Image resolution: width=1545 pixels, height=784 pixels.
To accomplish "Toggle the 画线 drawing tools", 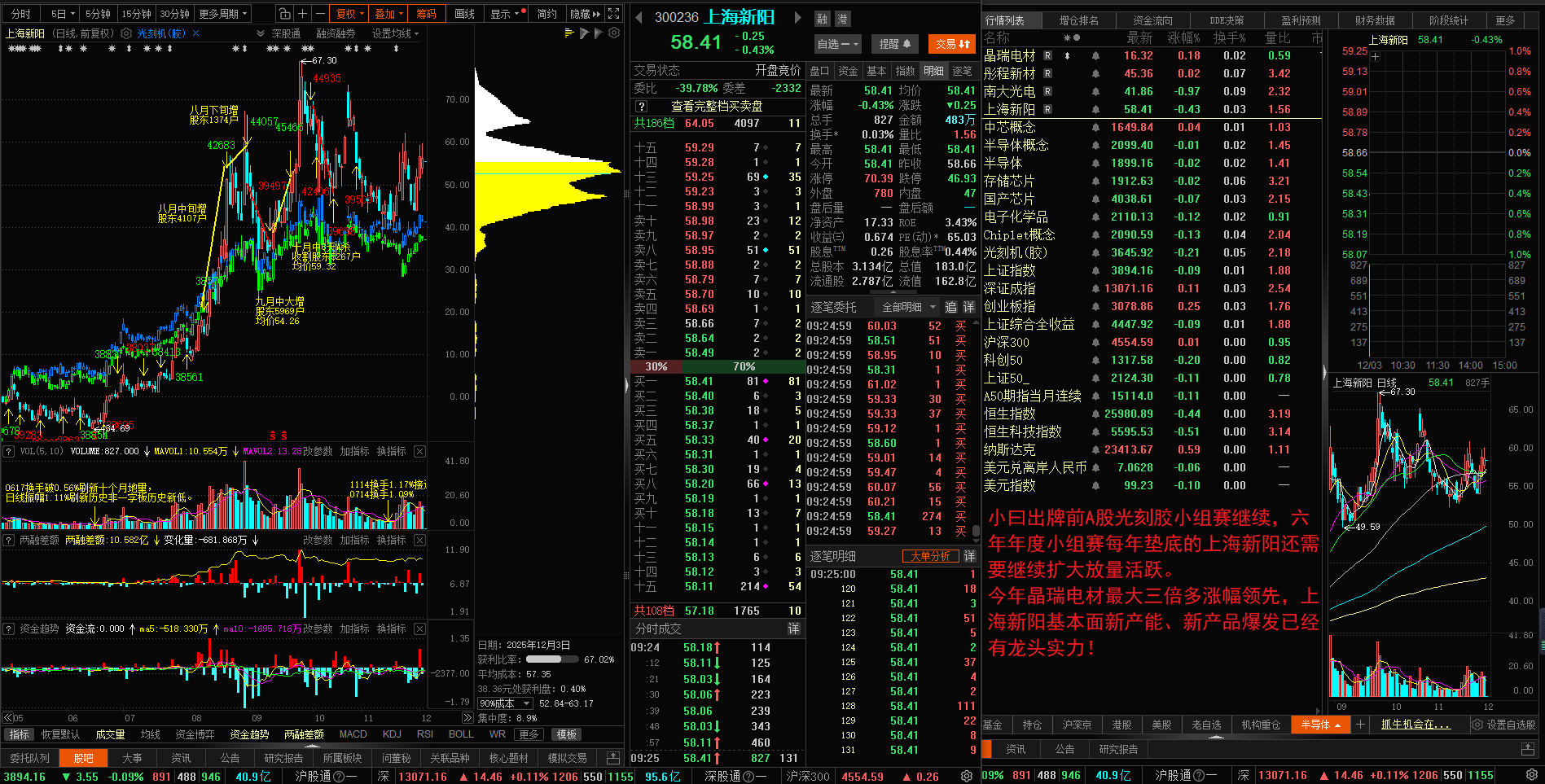I will pyautogui.click(x=464, y=14).
